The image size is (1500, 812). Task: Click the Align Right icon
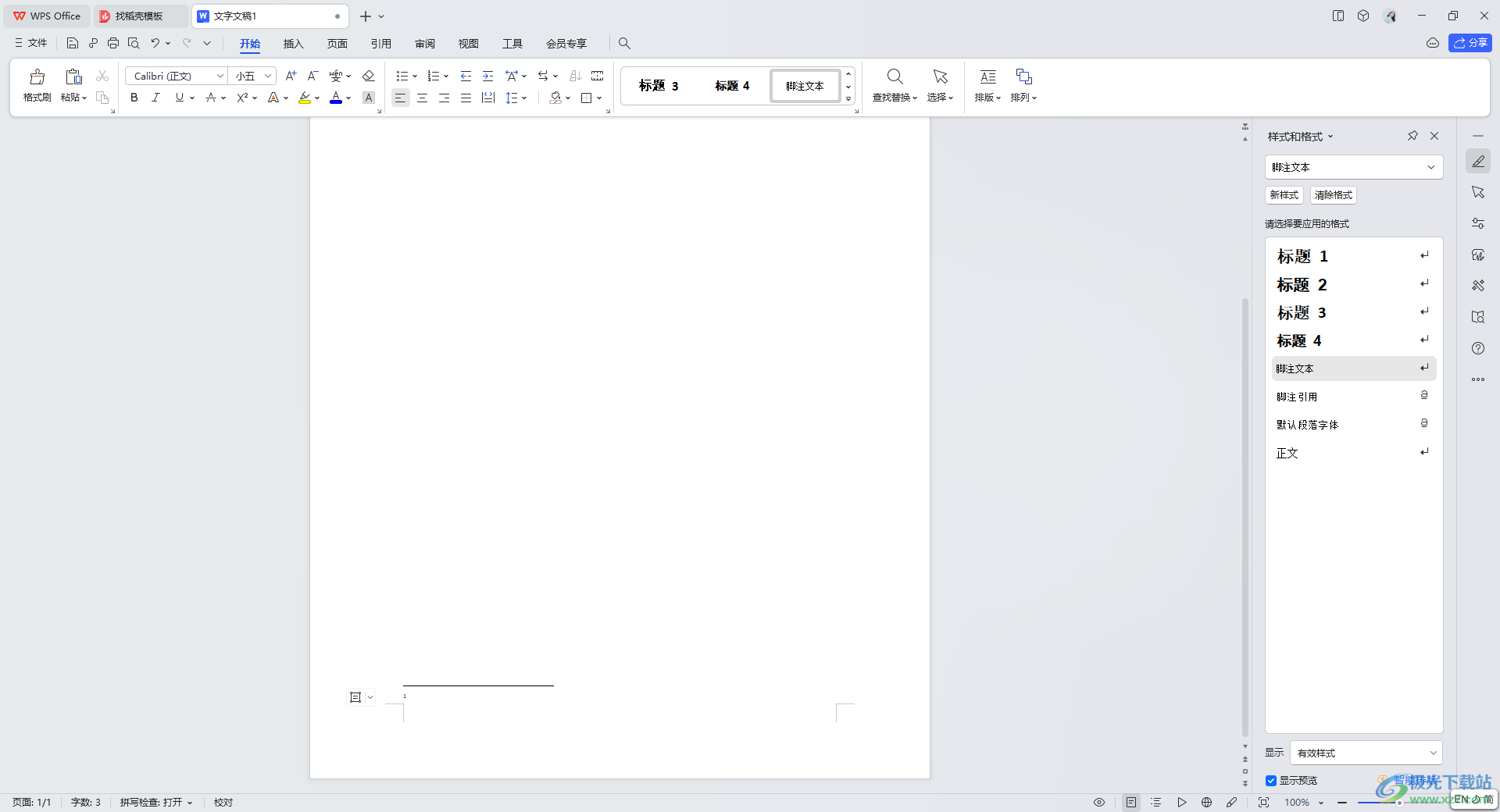coord(444,98)
